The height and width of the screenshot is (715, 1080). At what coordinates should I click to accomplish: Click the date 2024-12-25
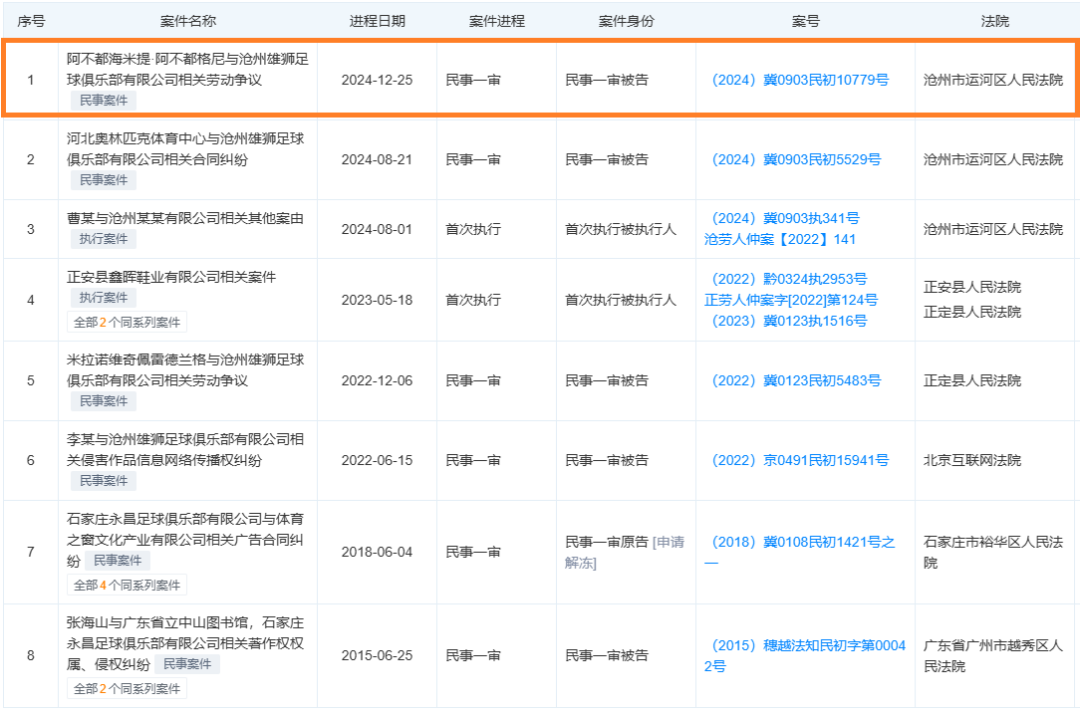click(377, 80)
